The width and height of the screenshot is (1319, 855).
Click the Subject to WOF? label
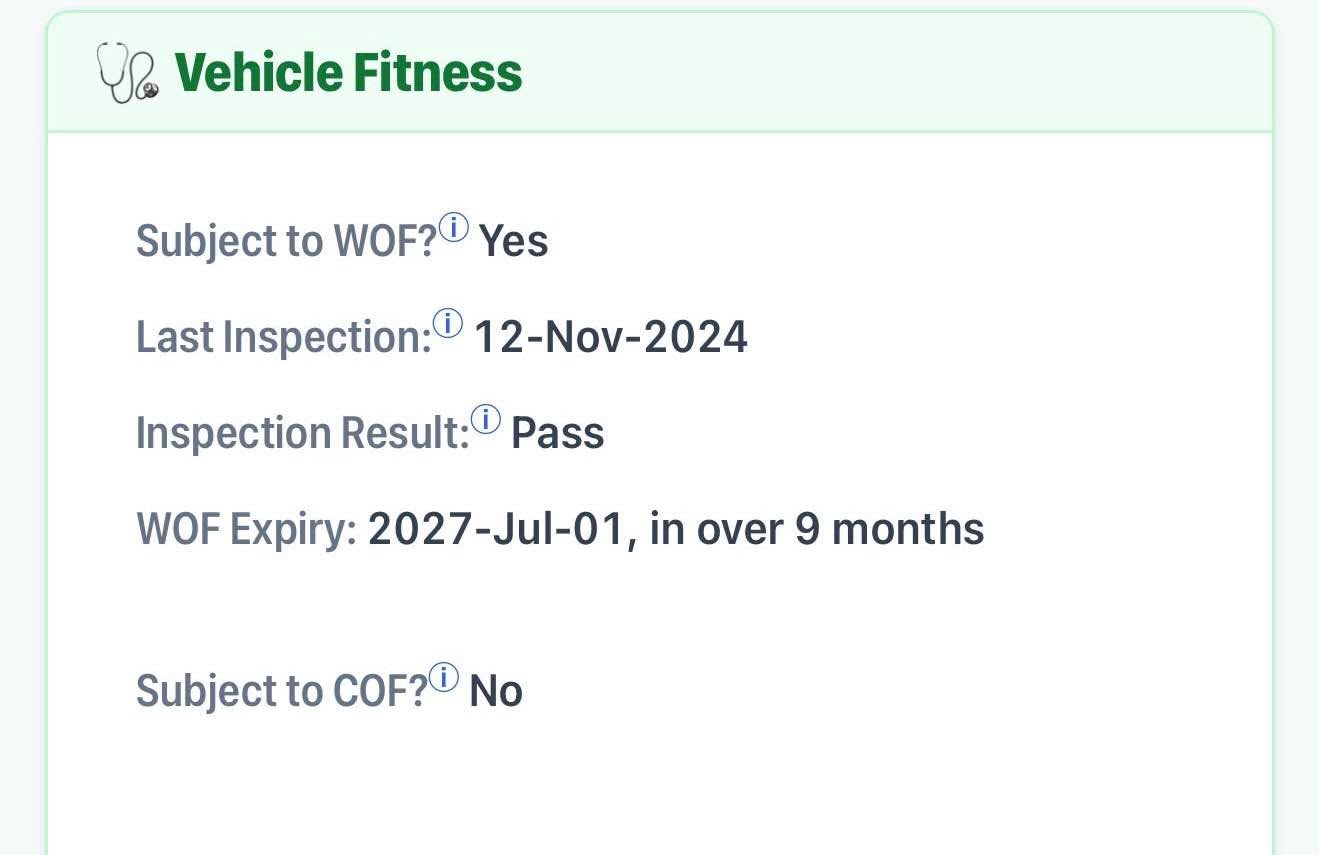pos(287,242)
